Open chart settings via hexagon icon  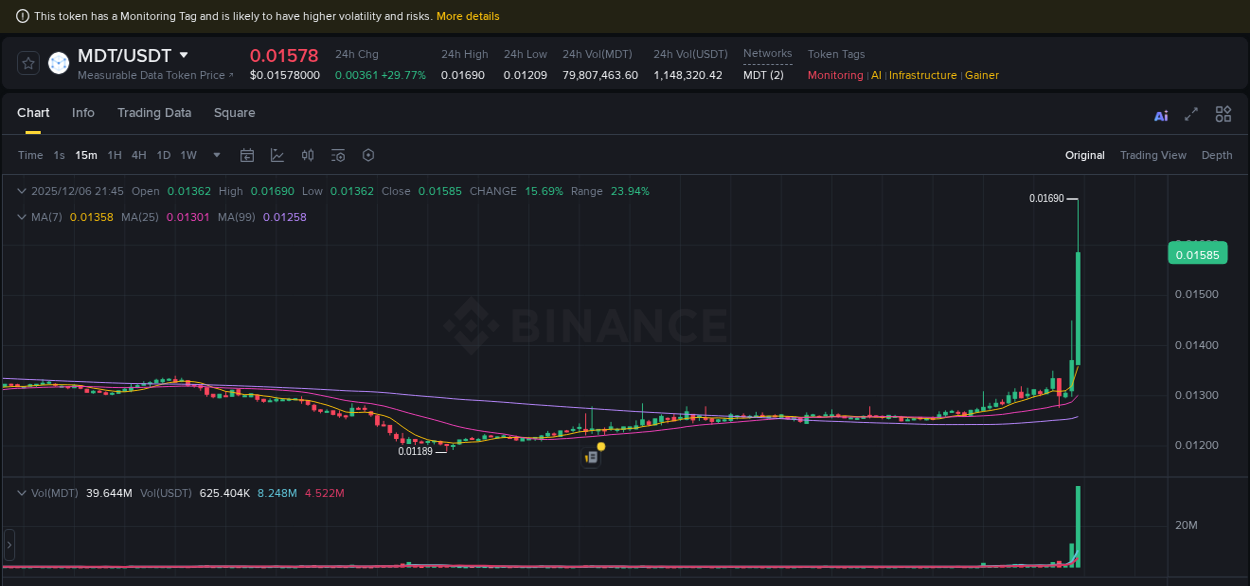click(368, 155)
